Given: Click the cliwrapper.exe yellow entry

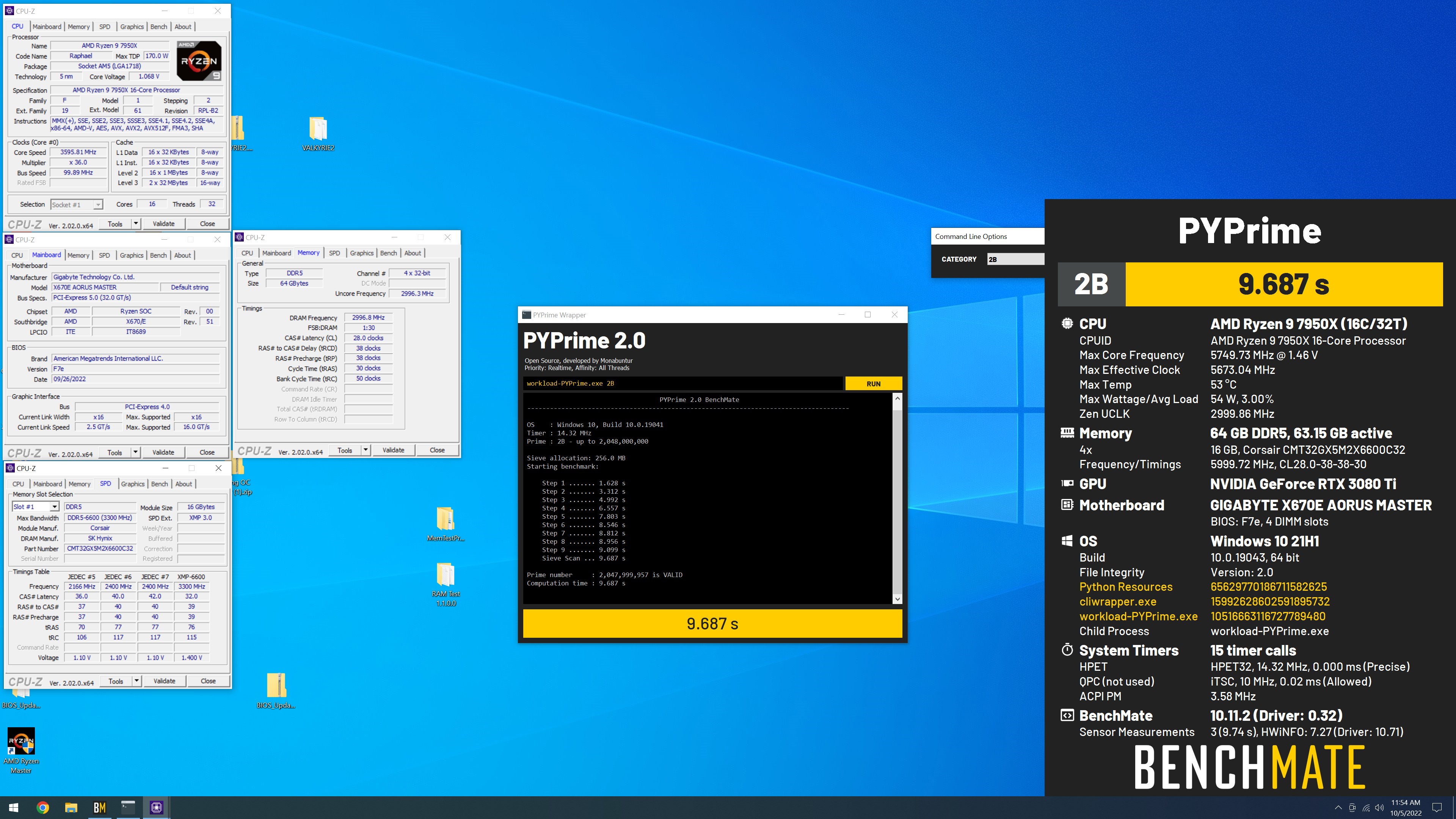Looking at the screenshot, I should (1117, 601).
